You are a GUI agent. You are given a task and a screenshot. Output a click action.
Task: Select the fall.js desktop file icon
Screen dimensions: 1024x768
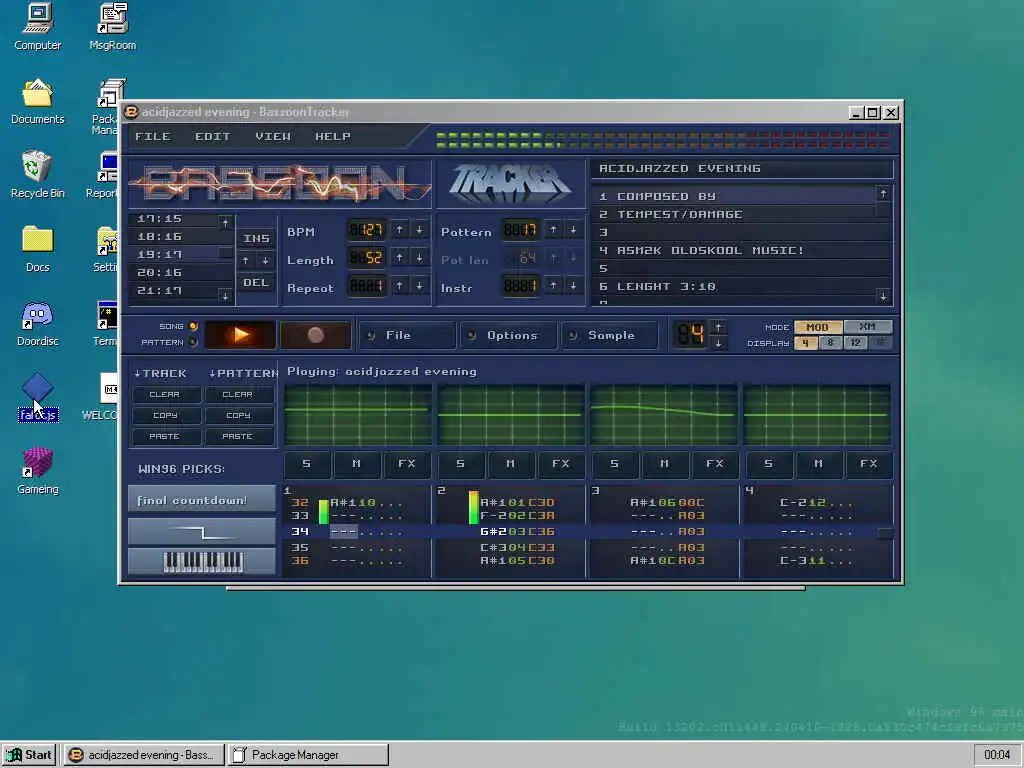coord(38,397)
